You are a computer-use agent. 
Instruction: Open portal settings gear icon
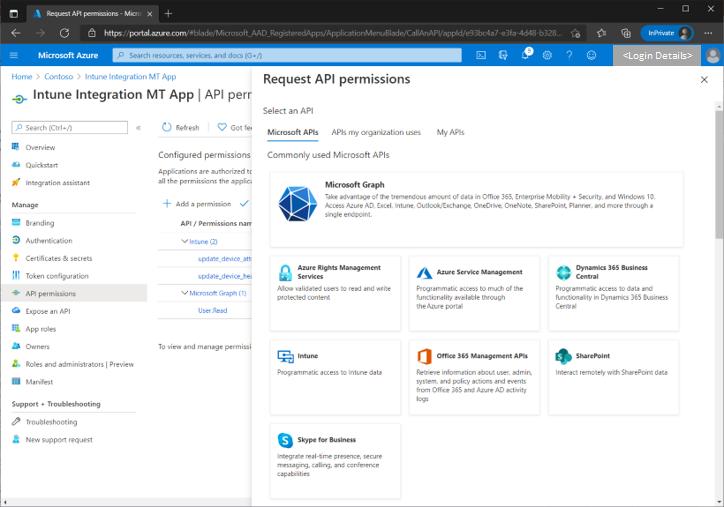point(547,55)
